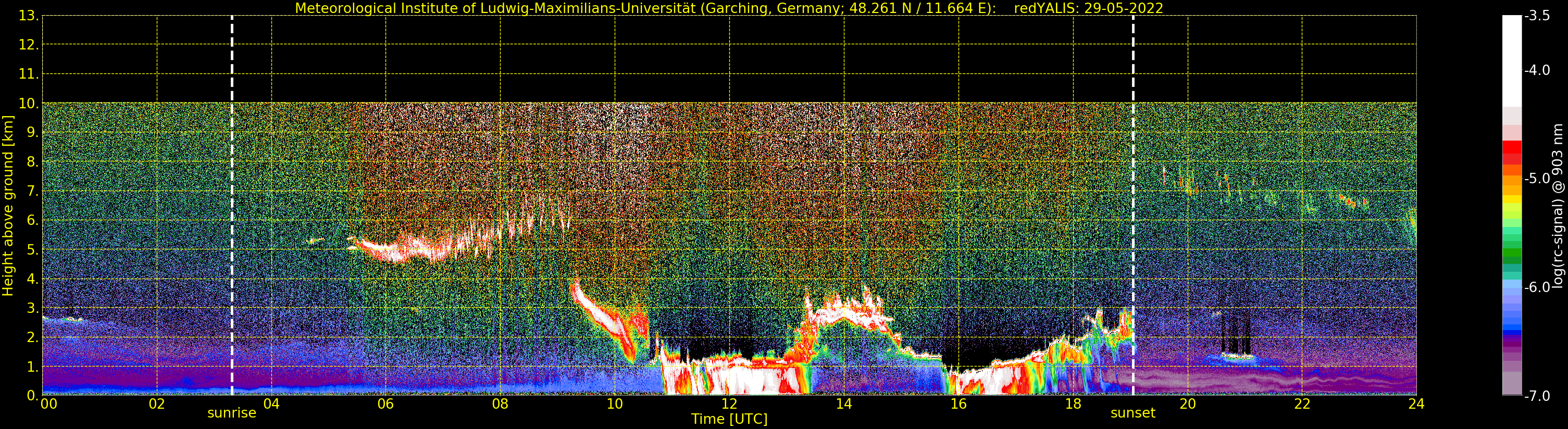Select the '00' time tick label
Image resolution: width=1568 pixels, height=429 pixels.
point(48,404)
